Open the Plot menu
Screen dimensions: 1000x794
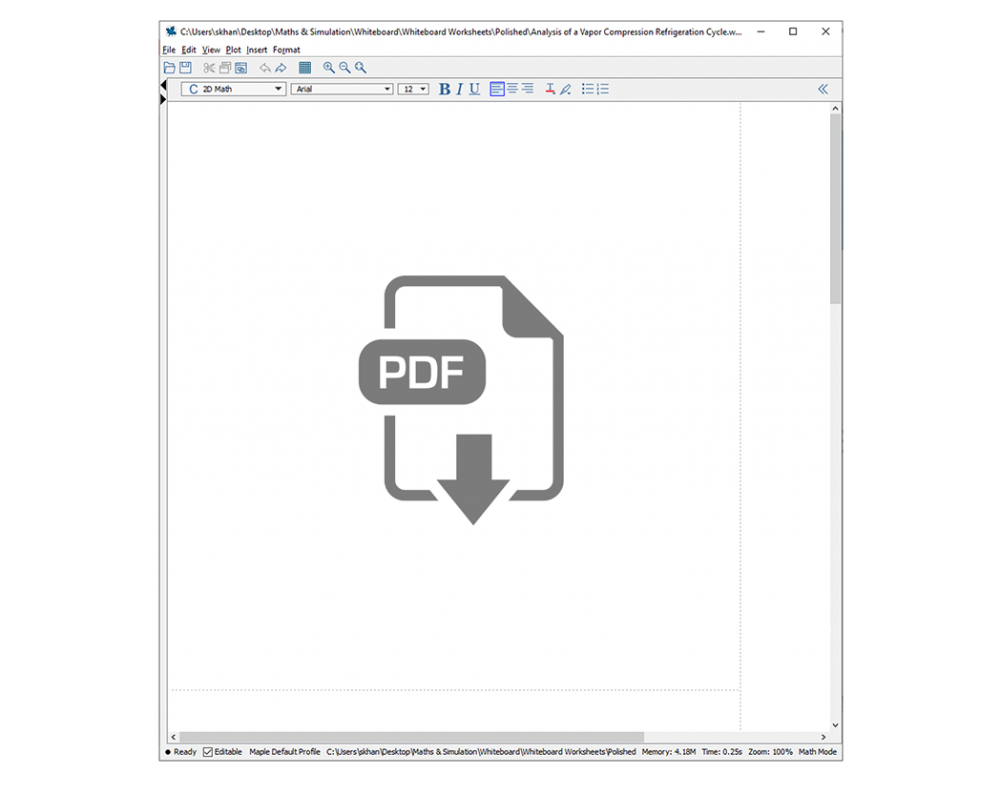point(233,50)
